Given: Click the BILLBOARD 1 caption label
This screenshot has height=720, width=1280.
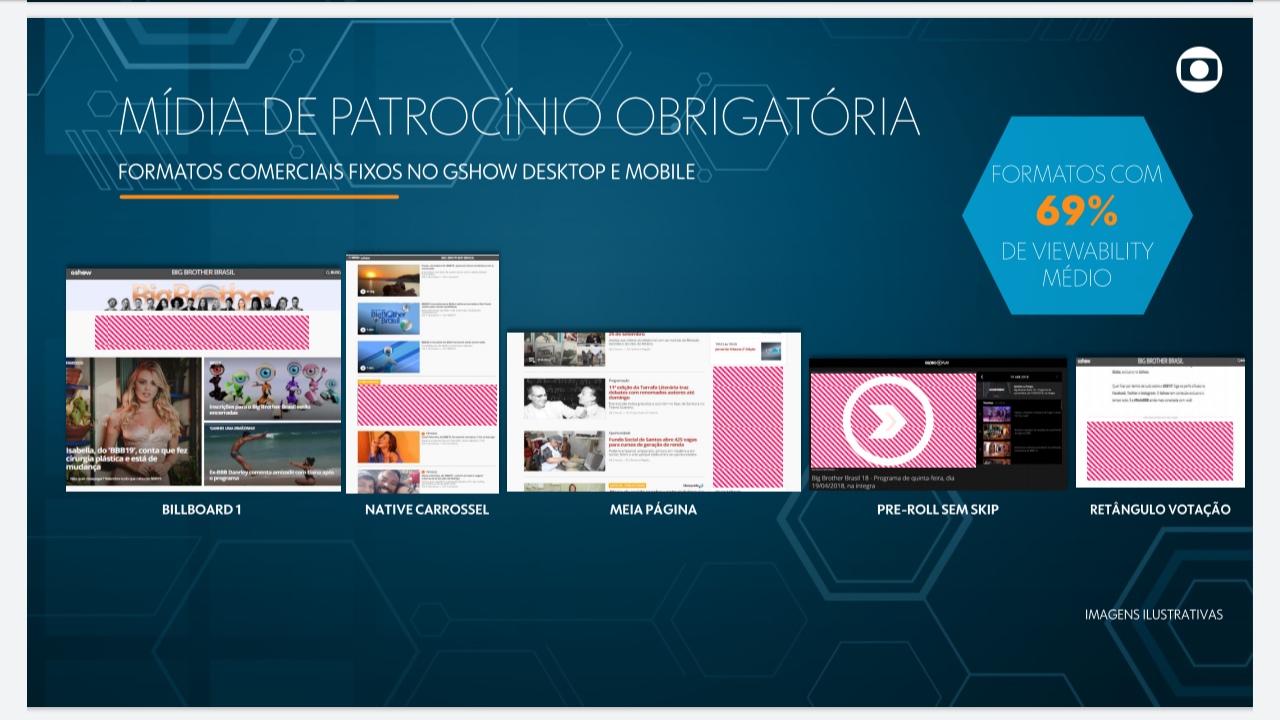Looking at the screenshot, I should coord(202,510).
